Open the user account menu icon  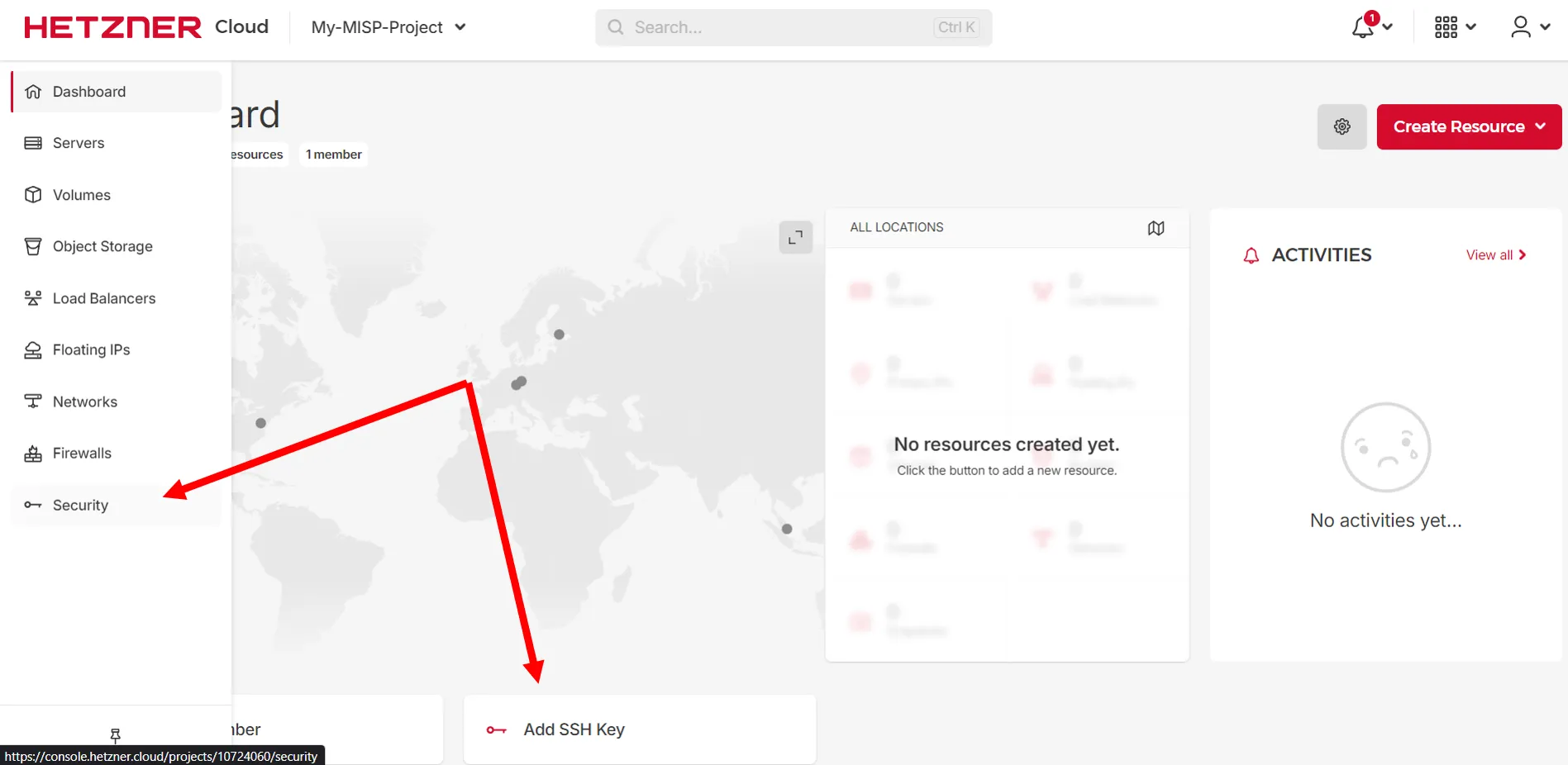[x=1521, y=27]
